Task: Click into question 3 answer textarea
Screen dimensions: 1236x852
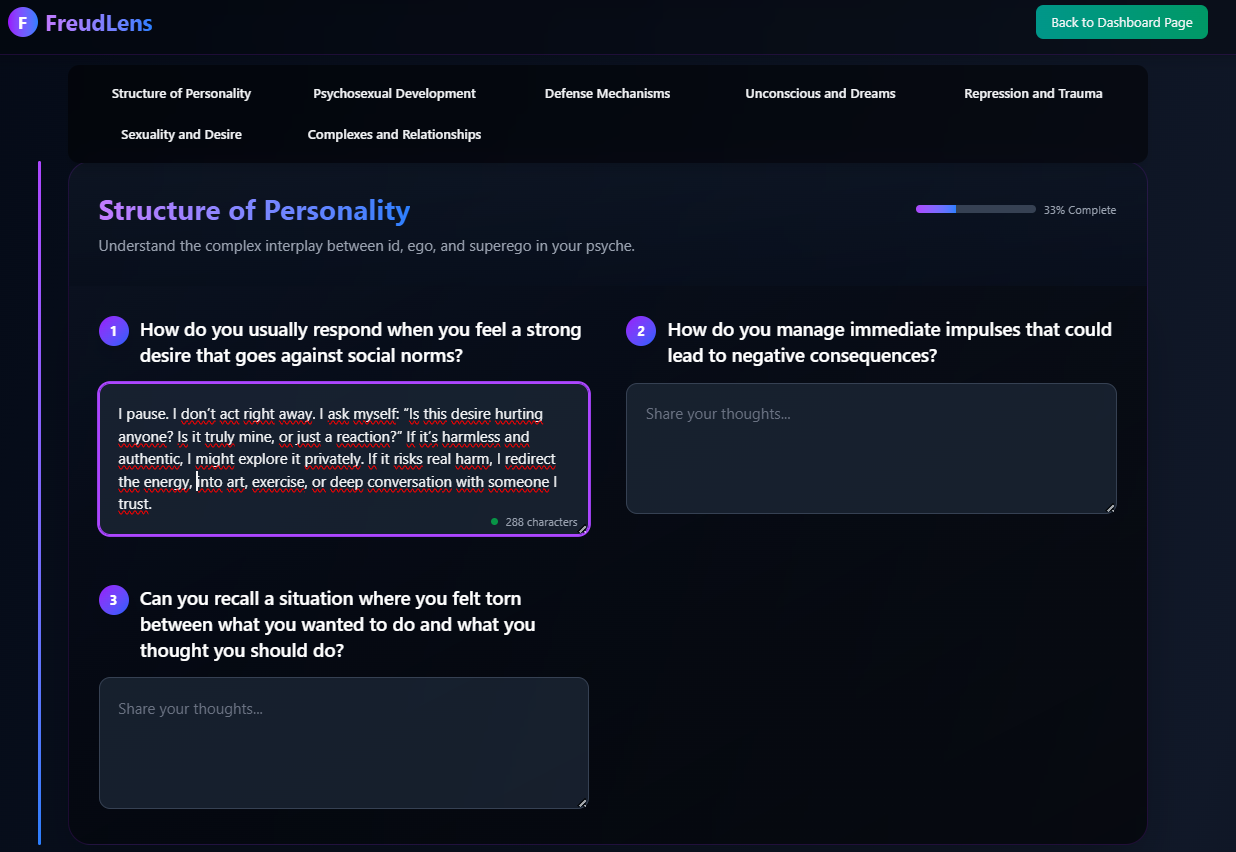Action: [343, 742]
